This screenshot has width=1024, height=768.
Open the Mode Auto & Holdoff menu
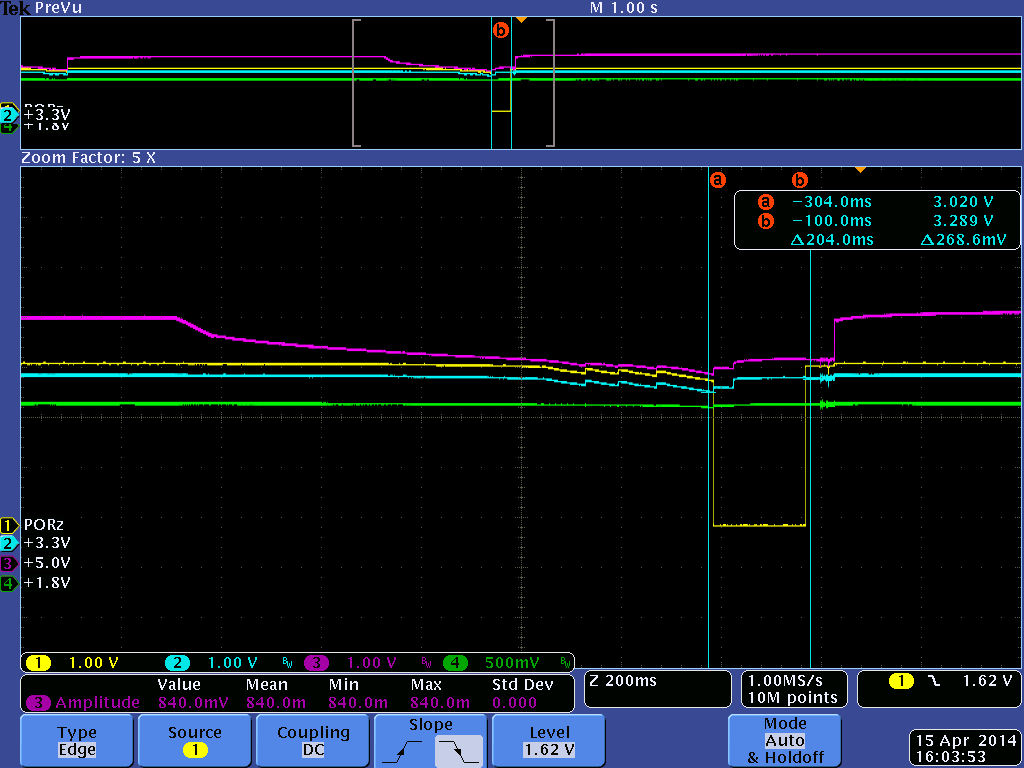coord(784,741)
